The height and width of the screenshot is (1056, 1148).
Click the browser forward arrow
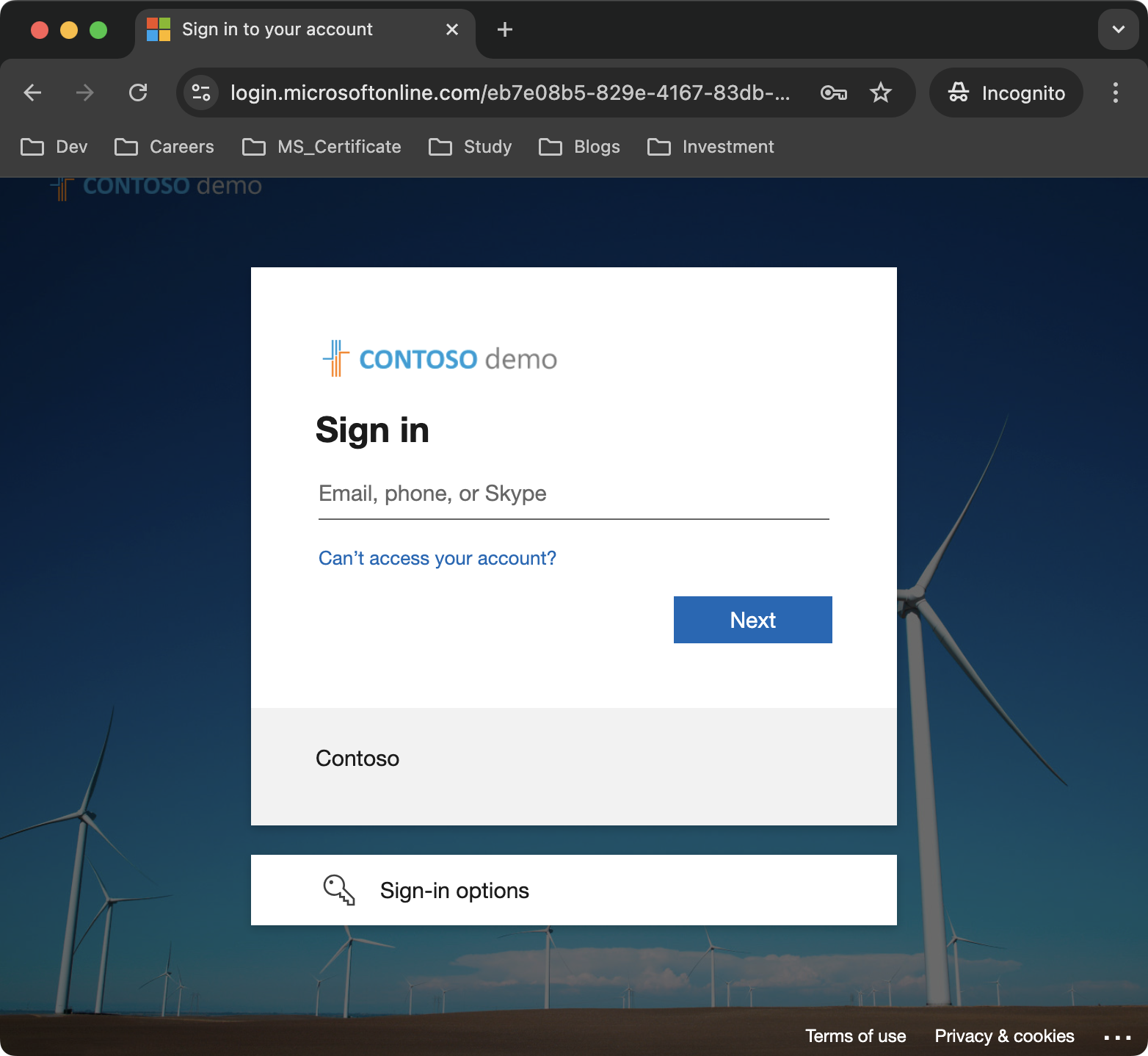coord(85,93)
